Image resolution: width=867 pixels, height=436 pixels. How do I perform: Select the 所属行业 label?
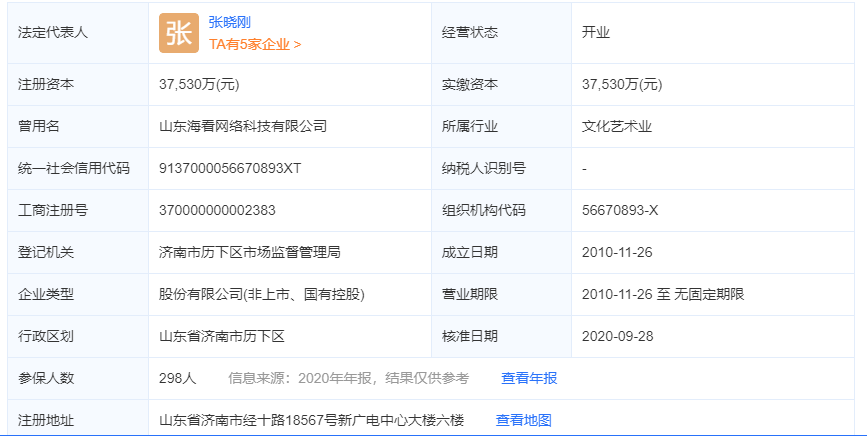pos(469,126)
